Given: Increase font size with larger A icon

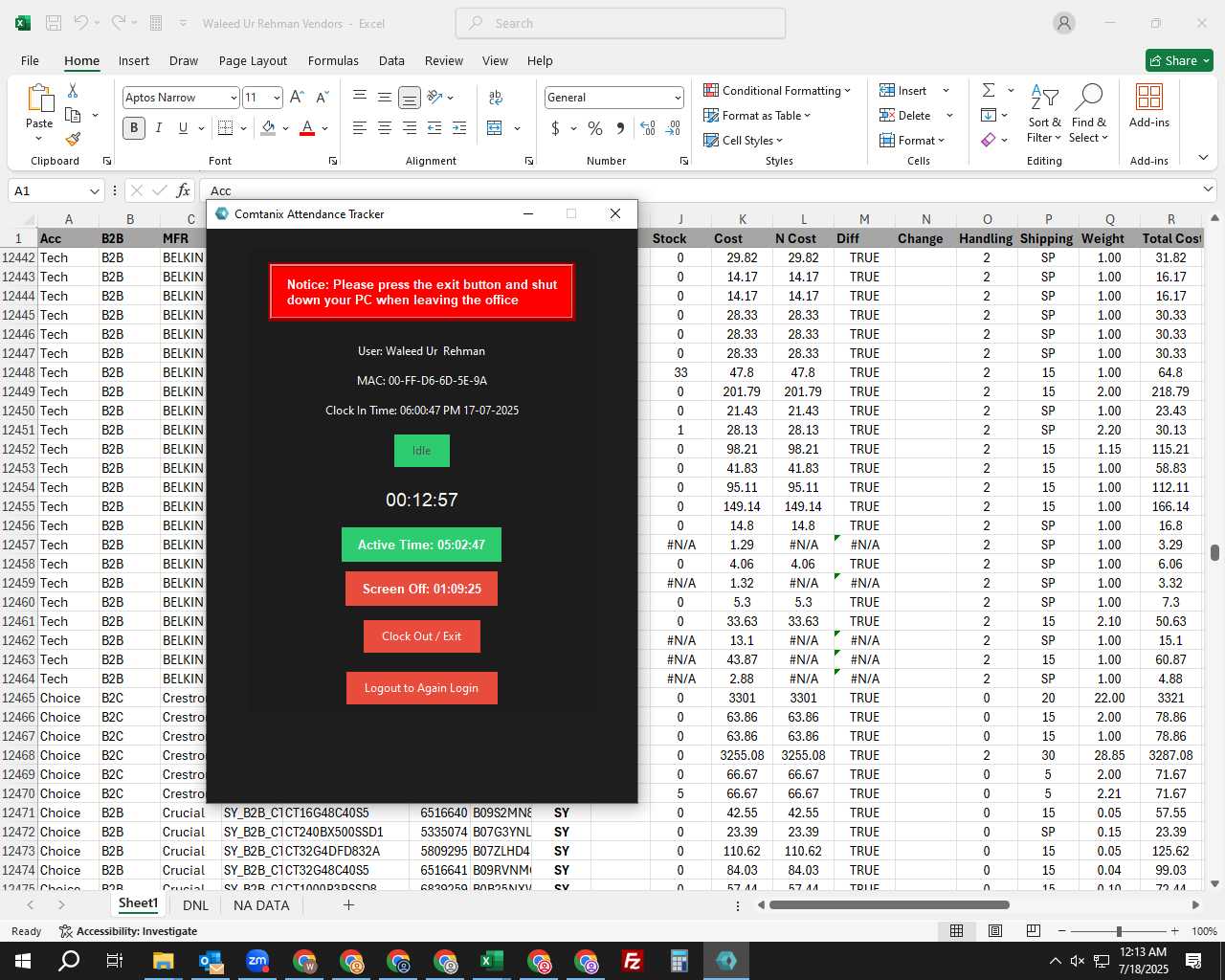Looking at the screenshot, I should coord(297,98).
